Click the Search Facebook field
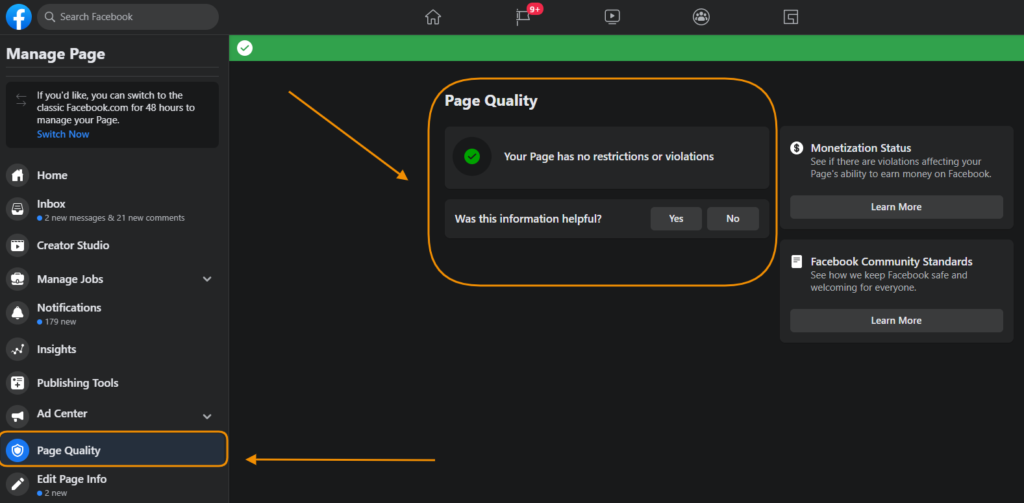The height and width of the screenshot is (503, 1024). point(128,17)
